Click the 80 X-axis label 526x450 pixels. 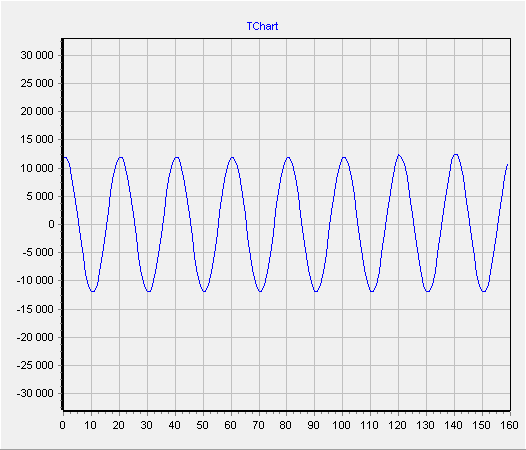(x=286, y=426)
